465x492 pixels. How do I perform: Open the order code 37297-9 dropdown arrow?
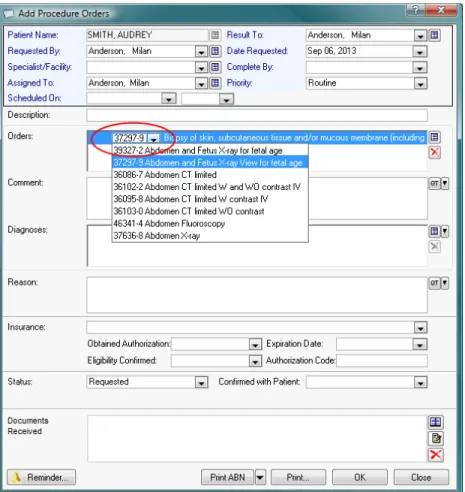[153, 138]
